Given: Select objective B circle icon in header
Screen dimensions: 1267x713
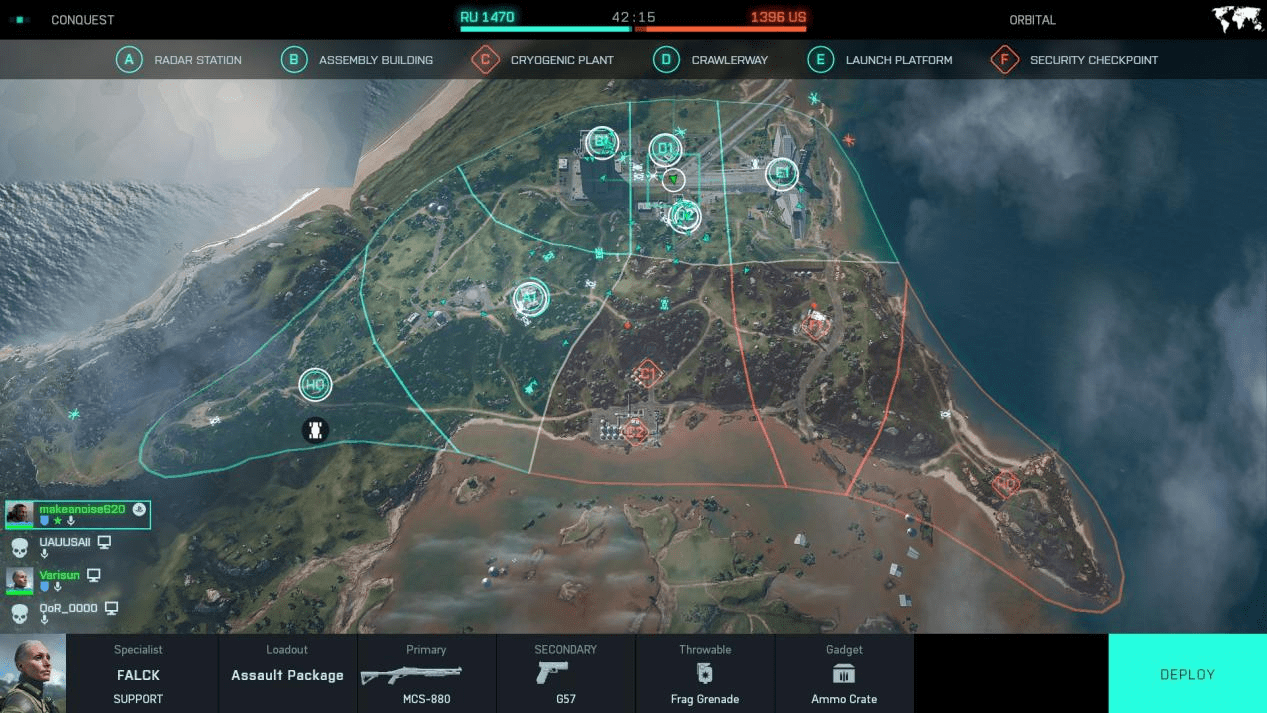Looking at the screenshot, I should click(293, 60).
